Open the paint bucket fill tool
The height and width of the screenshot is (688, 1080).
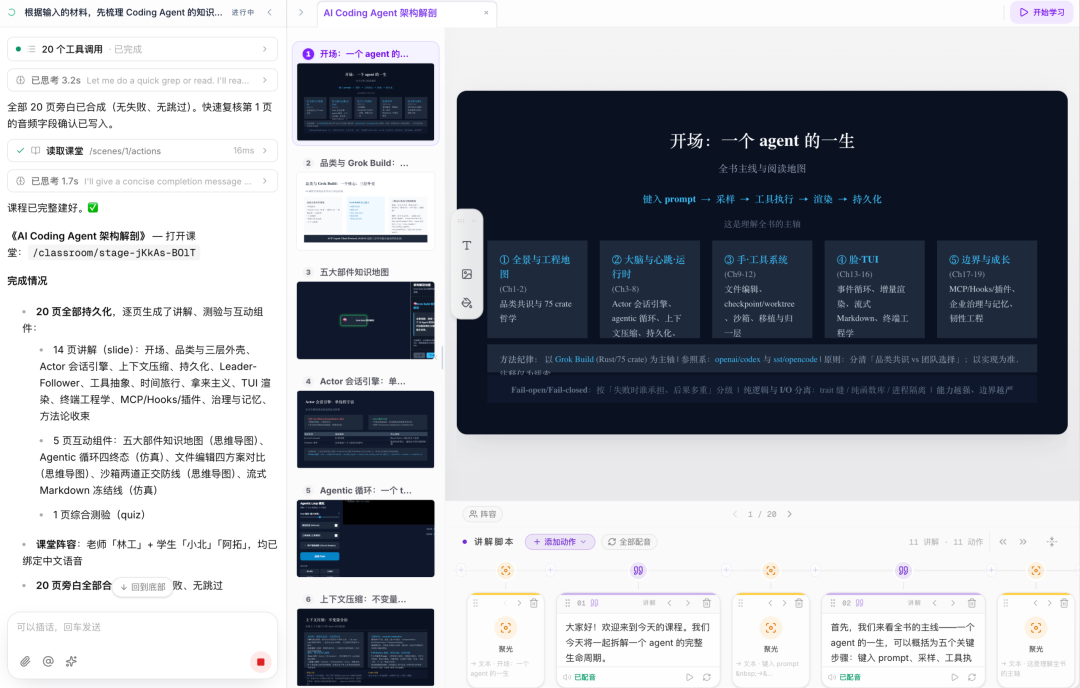(466, 302)
